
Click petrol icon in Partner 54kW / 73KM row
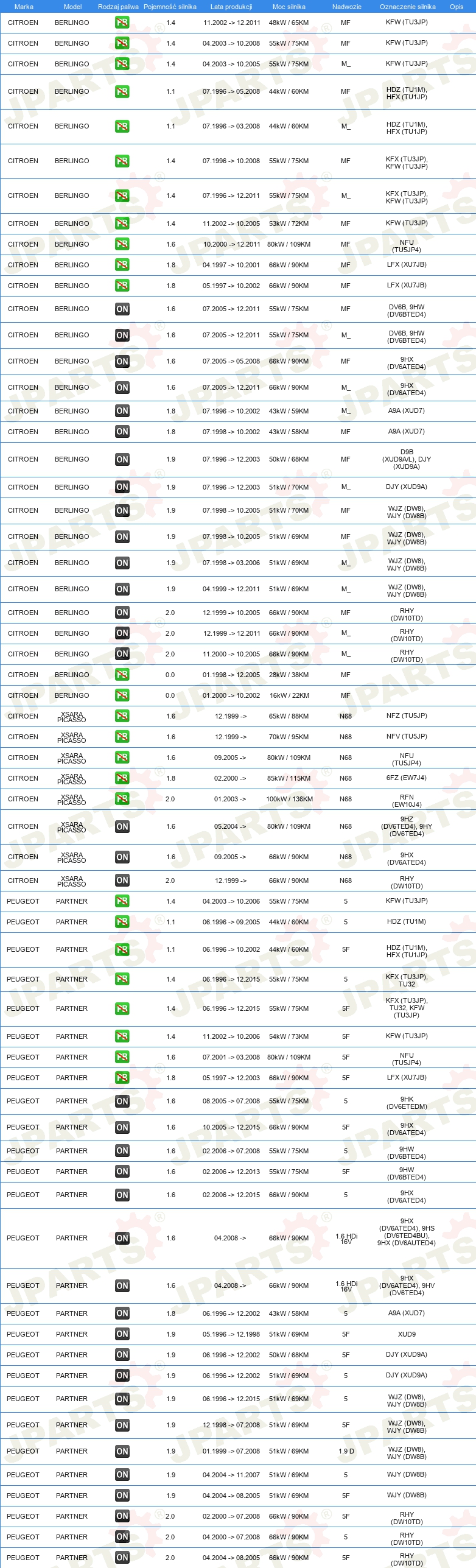point(122,1036)
